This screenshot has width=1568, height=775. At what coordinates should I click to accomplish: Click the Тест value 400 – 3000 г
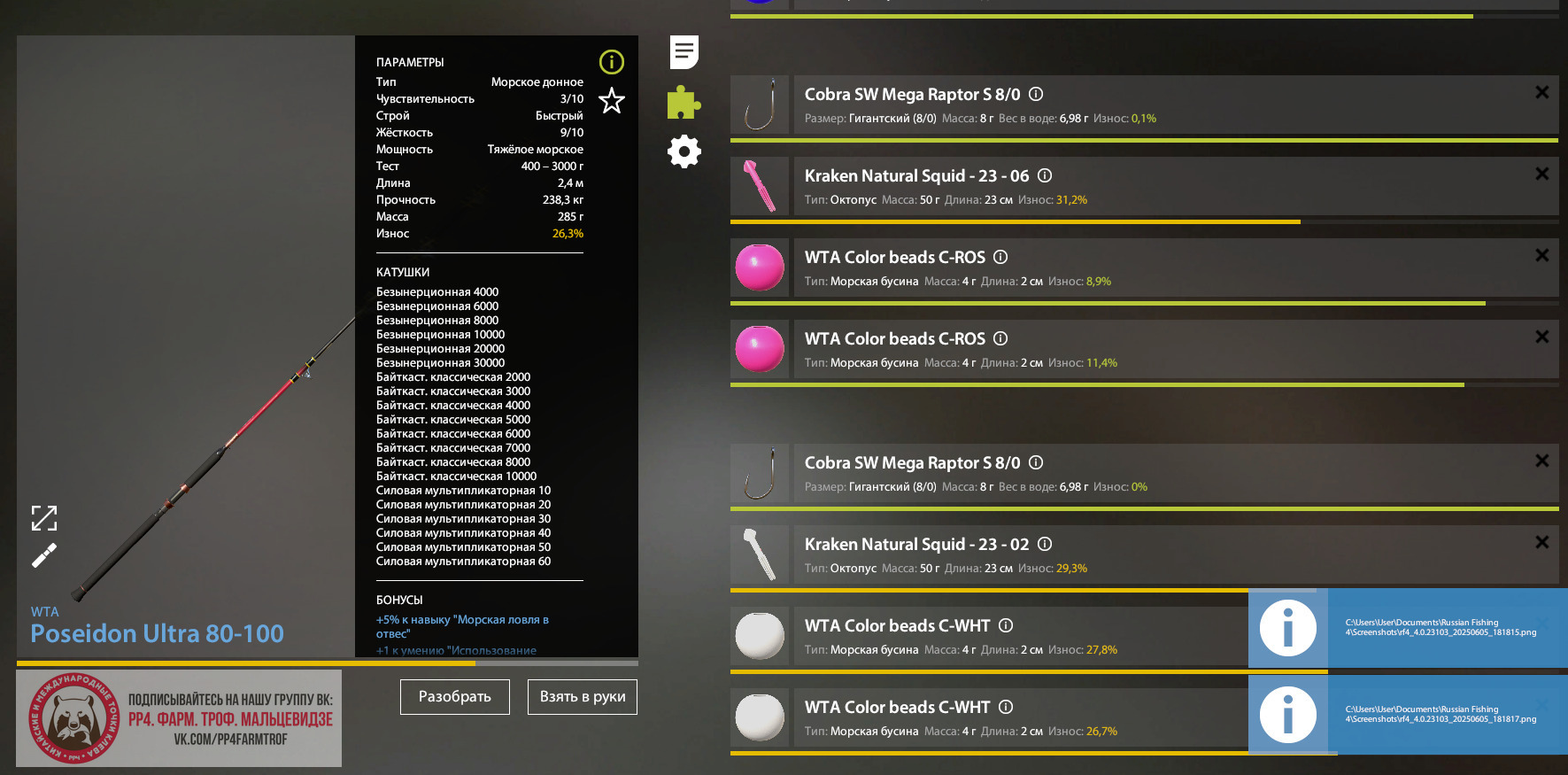point(552,167)
